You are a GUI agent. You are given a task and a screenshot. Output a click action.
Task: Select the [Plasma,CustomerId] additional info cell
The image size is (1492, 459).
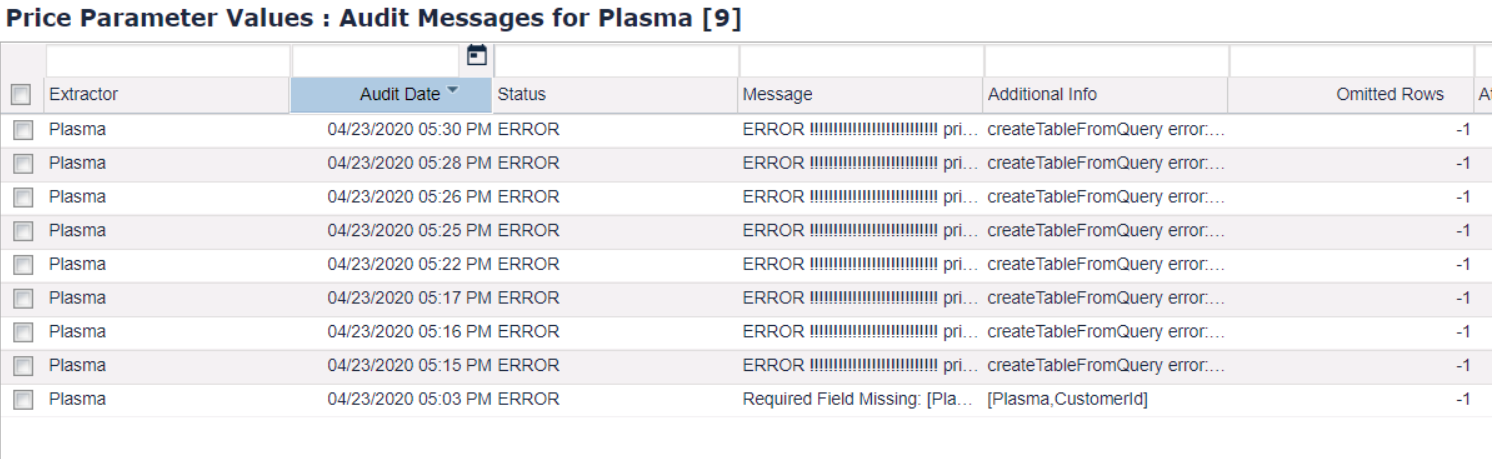[x=1067, y=400]
